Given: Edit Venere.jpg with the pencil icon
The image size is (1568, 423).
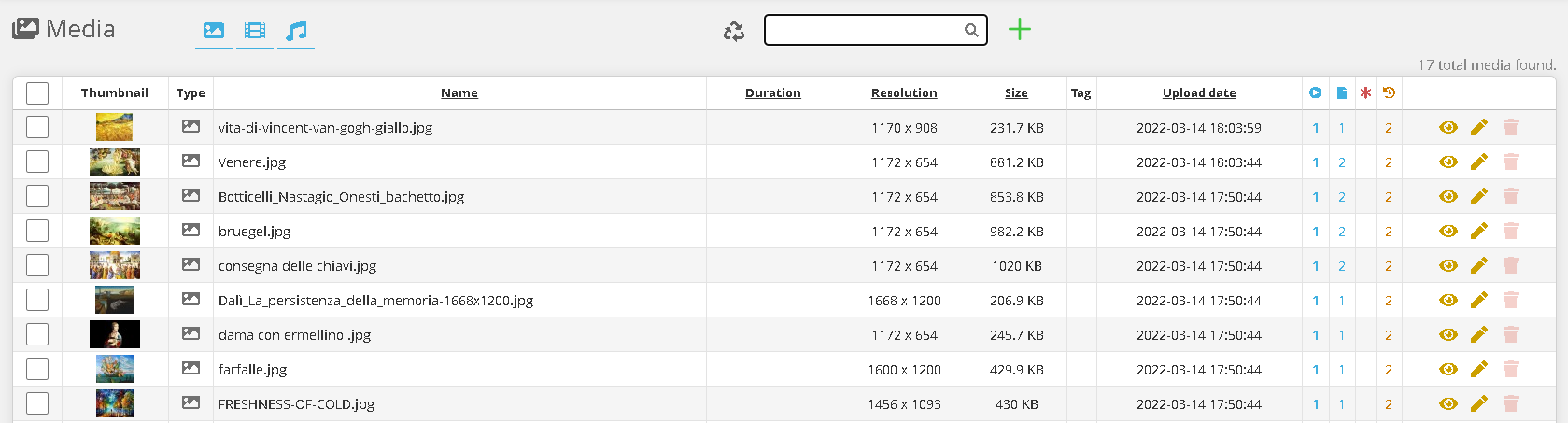Looking at the screenshot, I should tap(1479, 162).
